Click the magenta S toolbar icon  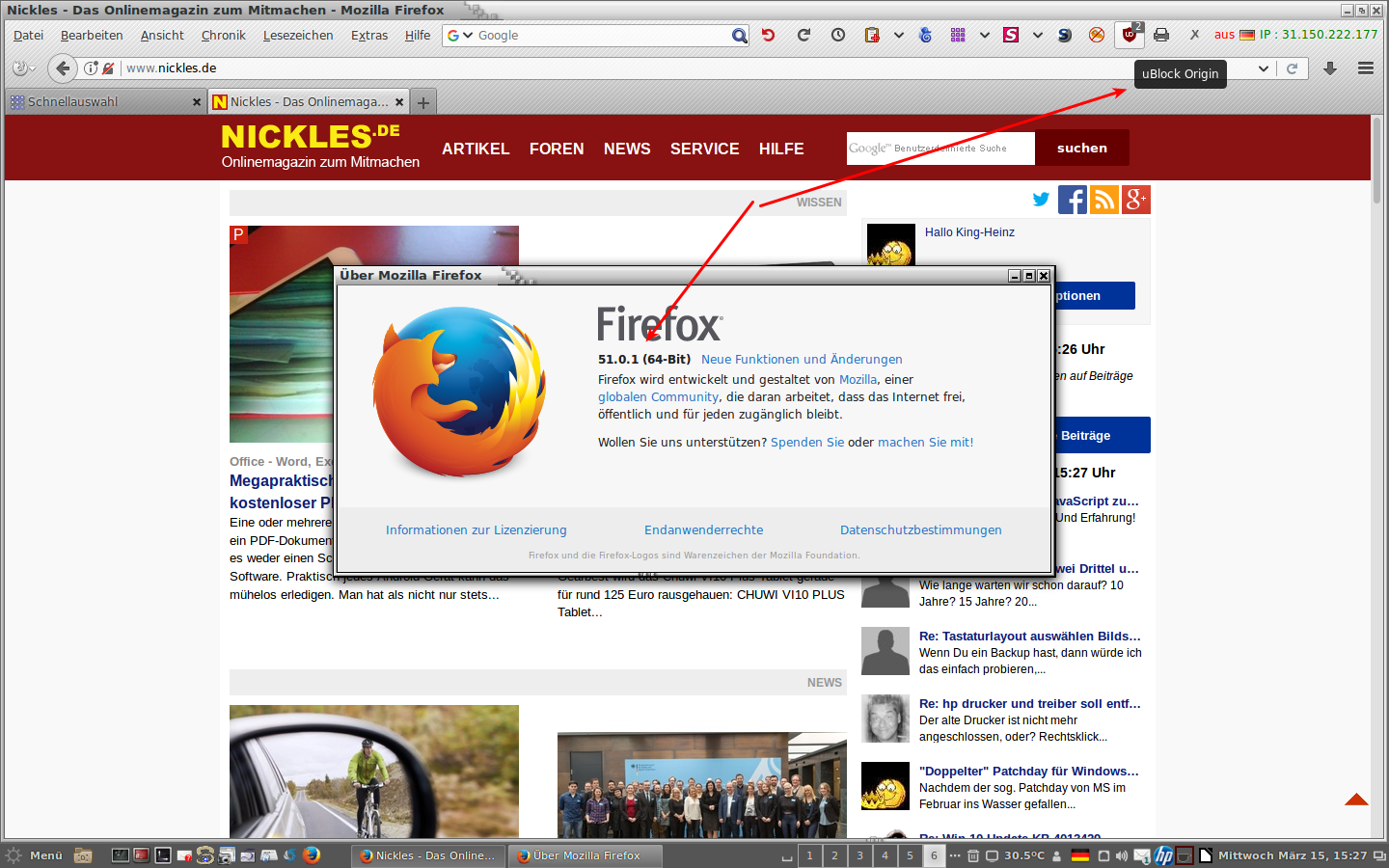1011,35
